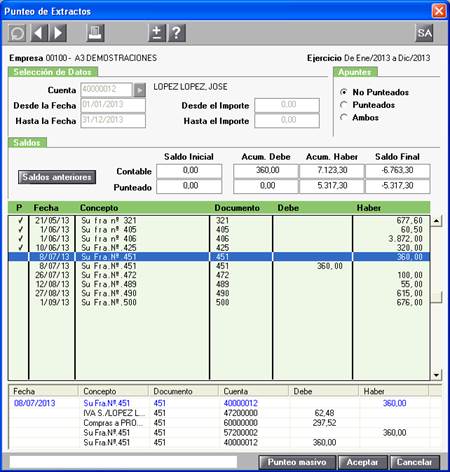Click the Punteo masivo button
The image size is (450, 472).
click(297, 462)
